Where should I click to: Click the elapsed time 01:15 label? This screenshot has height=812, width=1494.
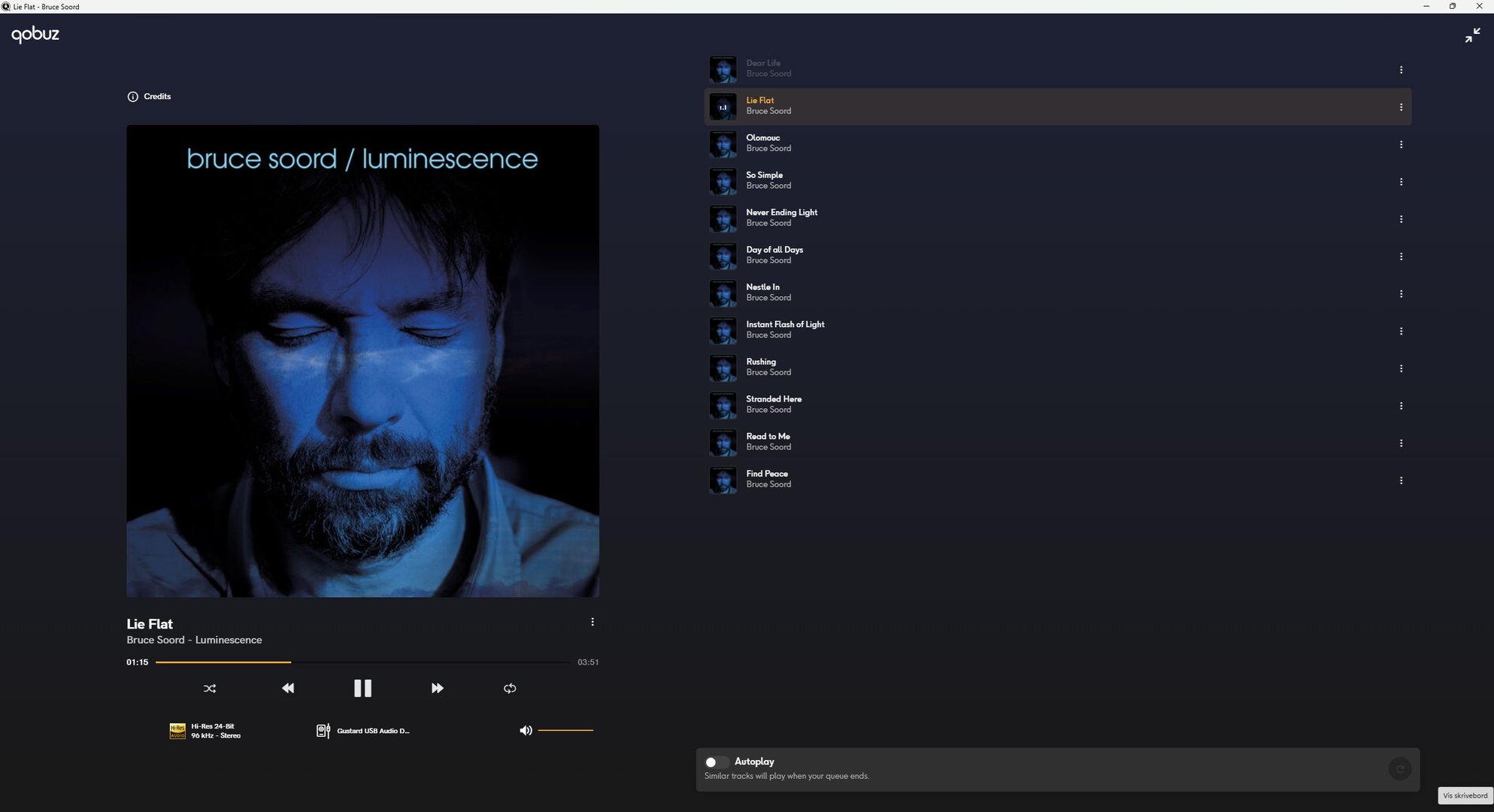pyautogui.click(x=138, y=662)
